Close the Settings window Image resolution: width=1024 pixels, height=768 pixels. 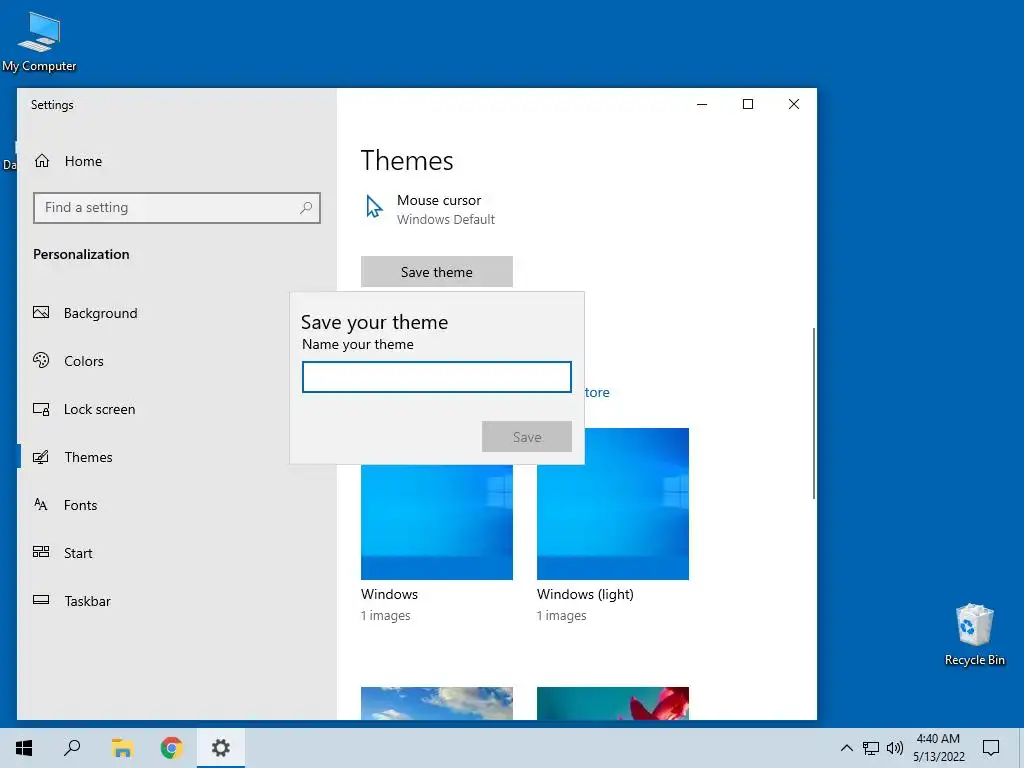click(793, 104)
